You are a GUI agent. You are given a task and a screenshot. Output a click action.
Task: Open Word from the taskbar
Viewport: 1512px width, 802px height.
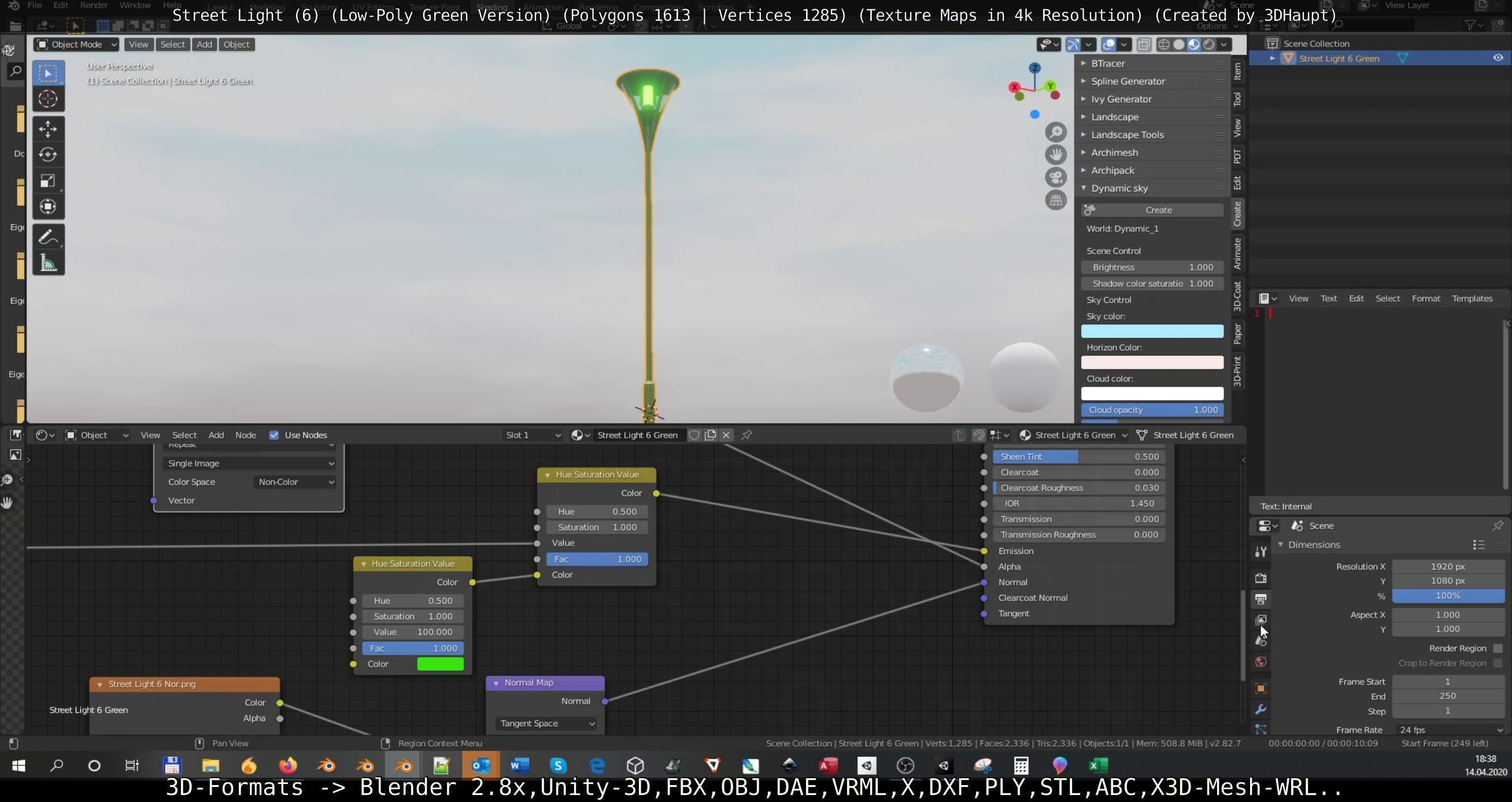(519, 766)
